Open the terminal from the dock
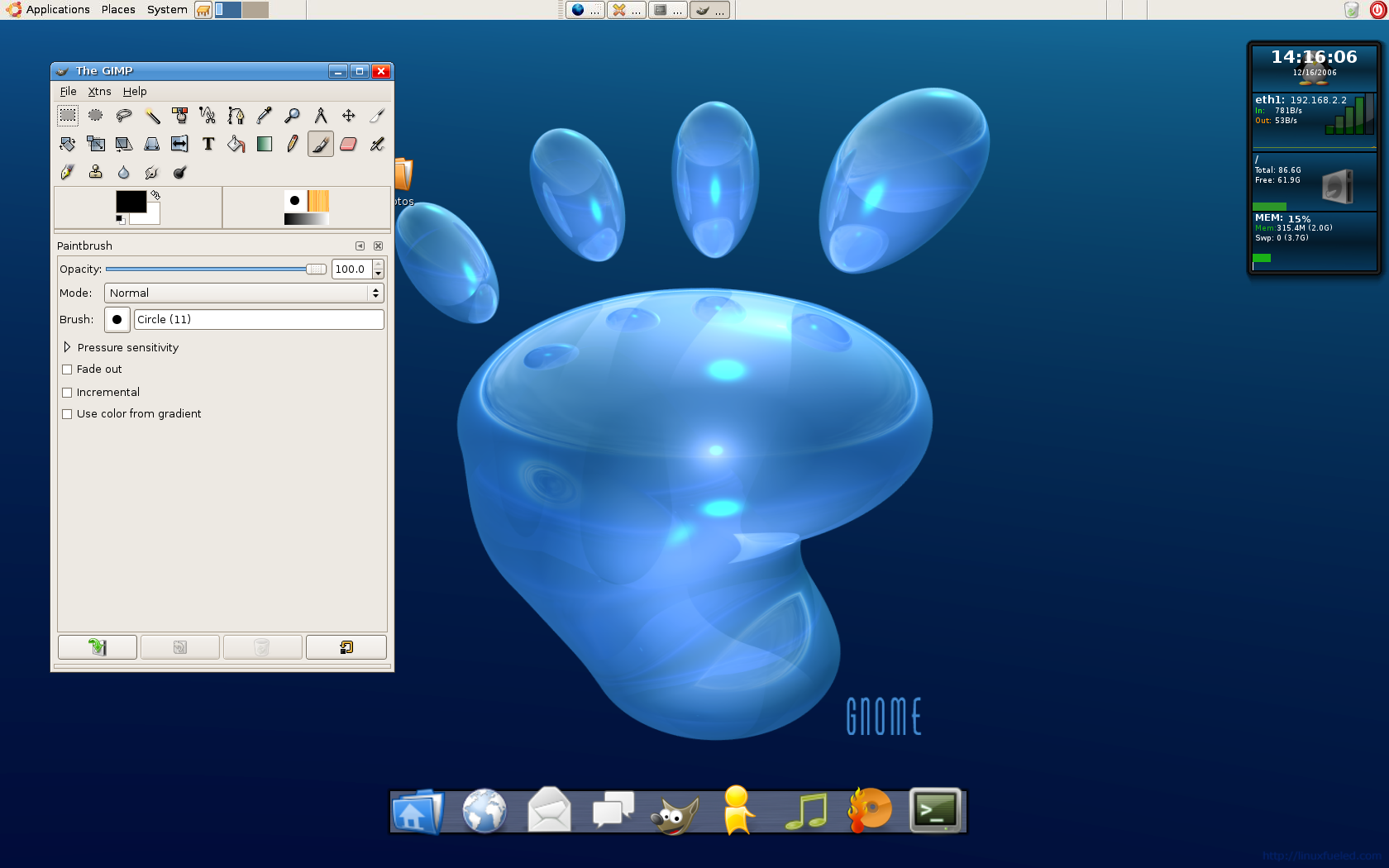 click(935, 810)
